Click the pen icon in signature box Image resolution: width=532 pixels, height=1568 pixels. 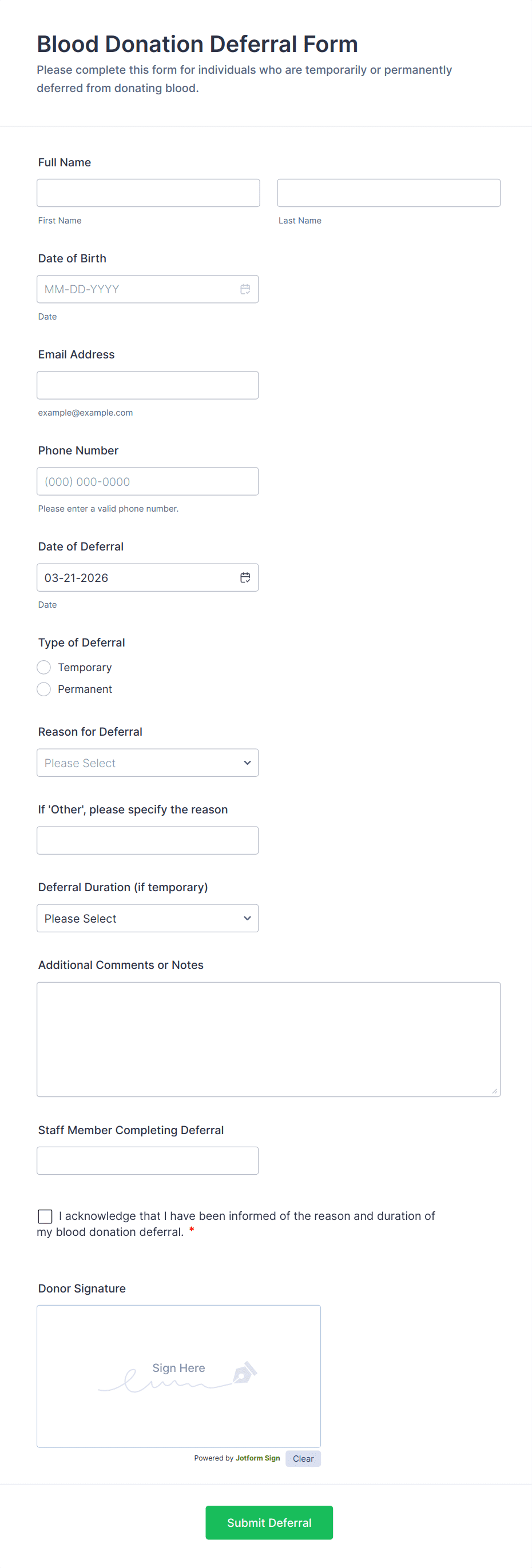pyautogui.click(x=244, y=1373)
